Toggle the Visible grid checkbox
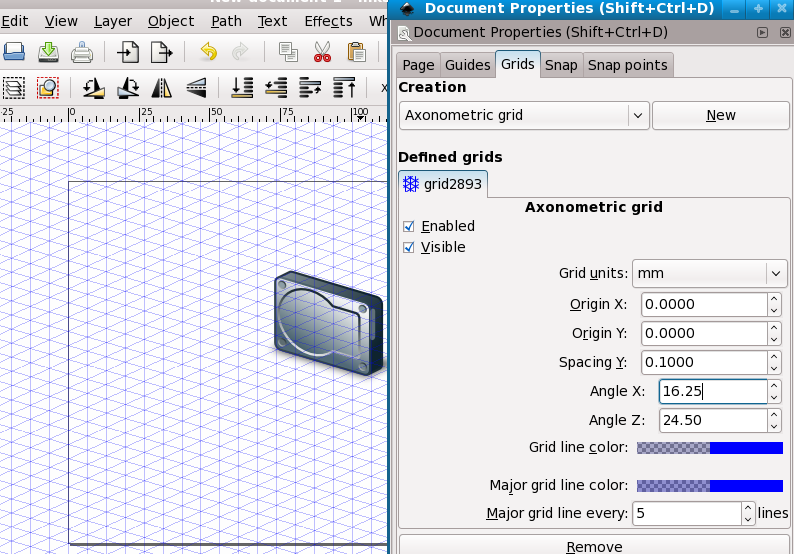The width and height of the screenshot is (794, 554). click(409, 248)
